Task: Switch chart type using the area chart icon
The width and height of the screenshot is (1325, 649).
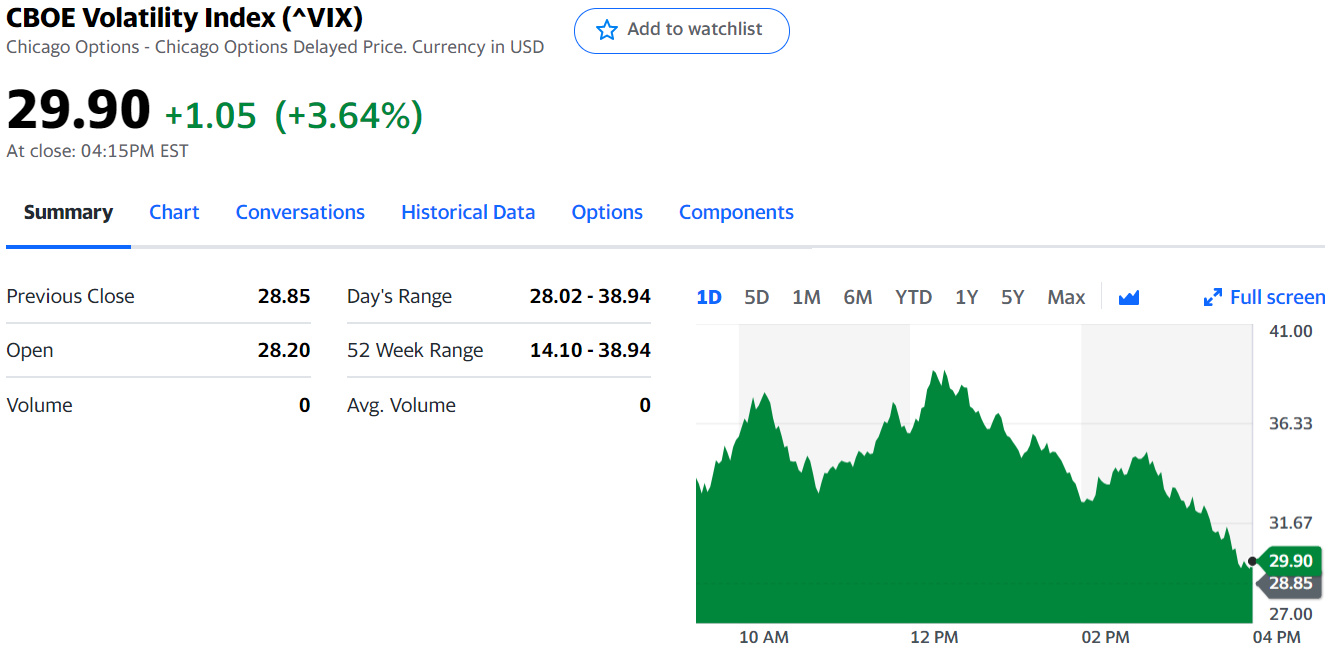Action: (1129, 297)
